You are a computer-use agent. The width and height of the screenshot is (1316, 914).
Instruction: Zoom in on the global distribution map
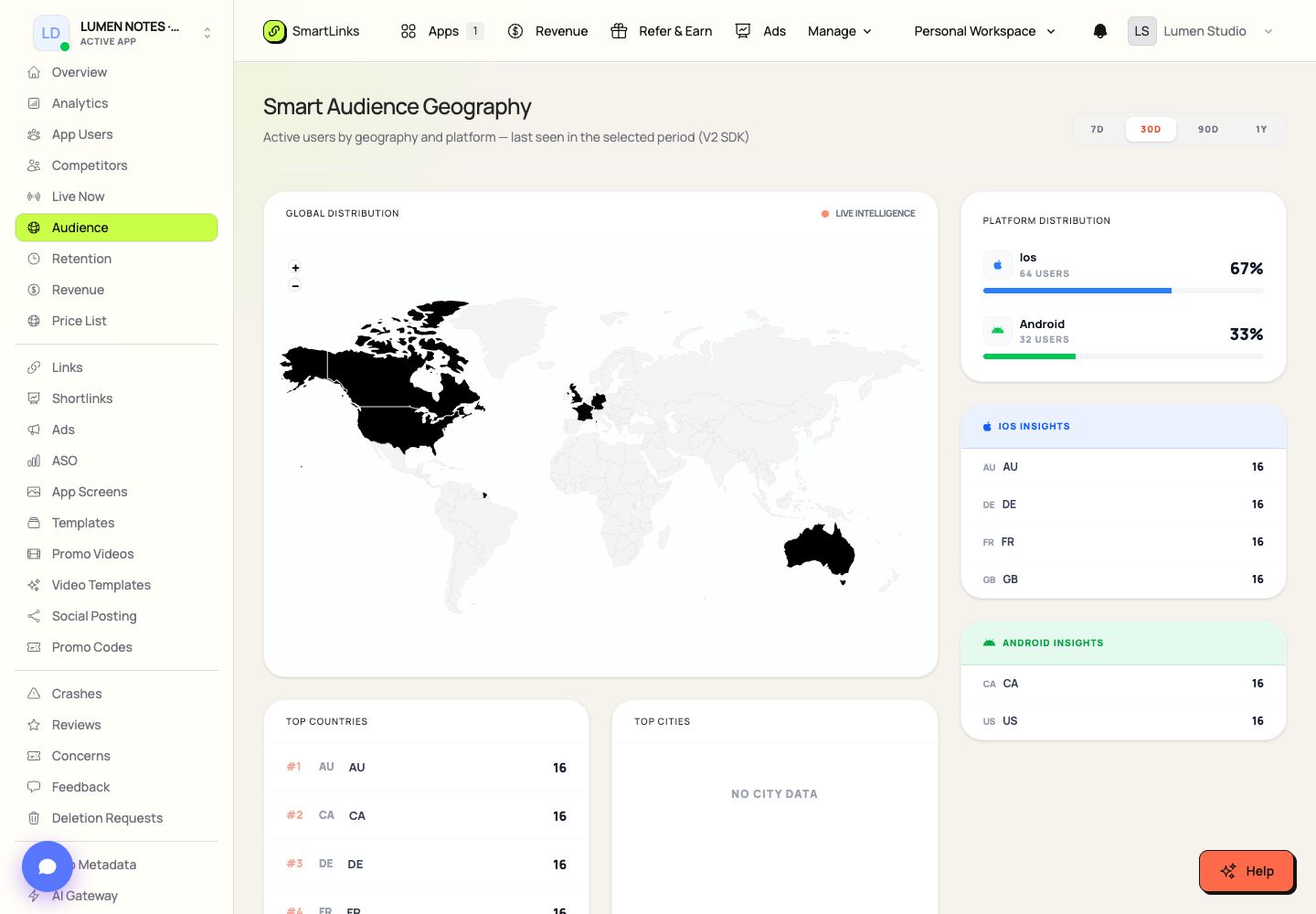[295, 268]
